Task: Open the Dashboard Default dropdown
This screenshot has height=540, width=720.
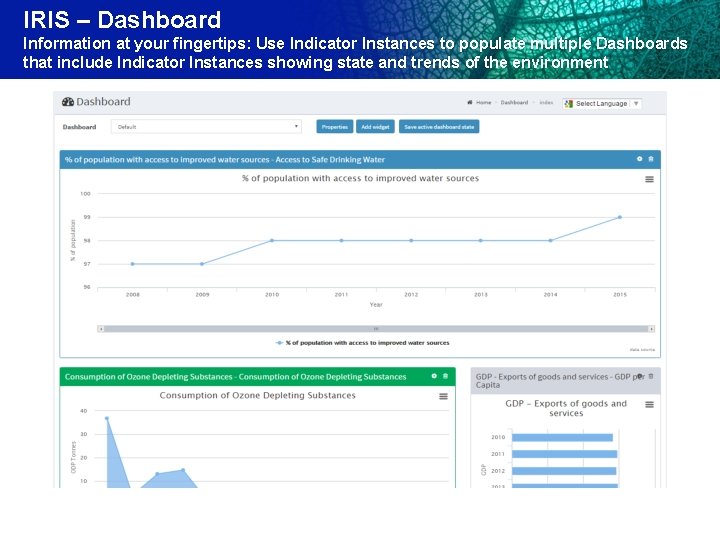Action: click(x=206, y=127)
